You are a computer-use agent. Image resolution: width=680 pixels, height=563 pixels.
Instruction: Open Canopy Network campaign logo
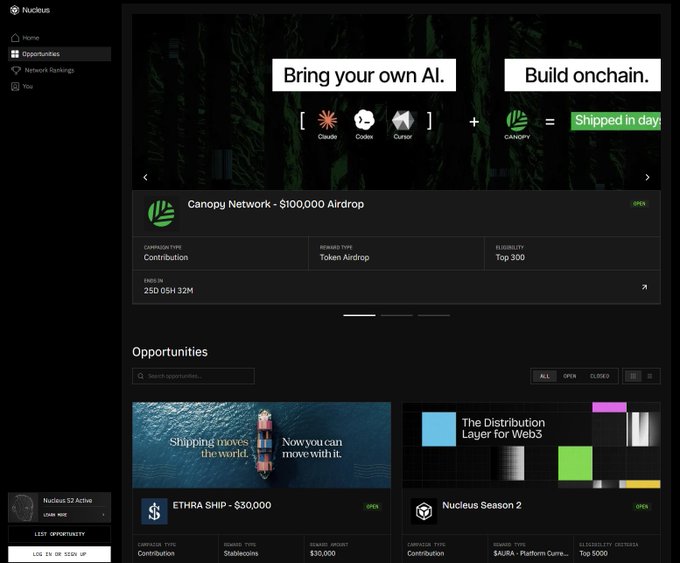coord(161,213)
